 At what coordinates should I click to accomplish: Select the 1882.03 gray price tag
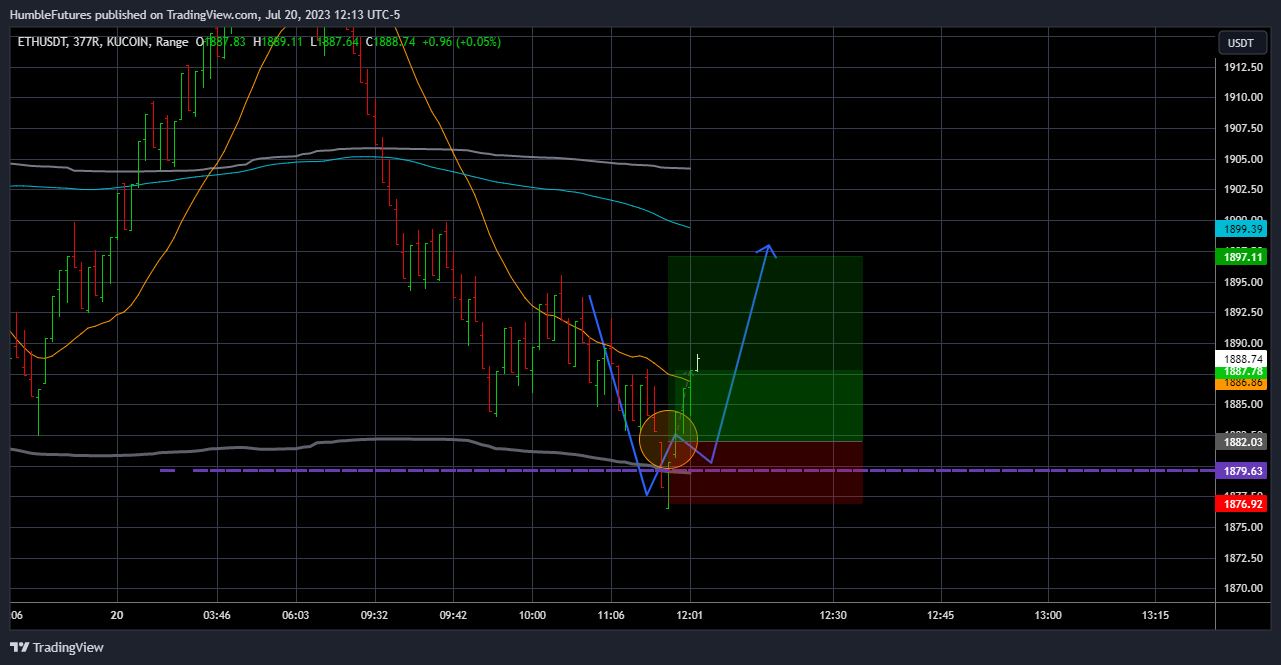click(1241, 442)
